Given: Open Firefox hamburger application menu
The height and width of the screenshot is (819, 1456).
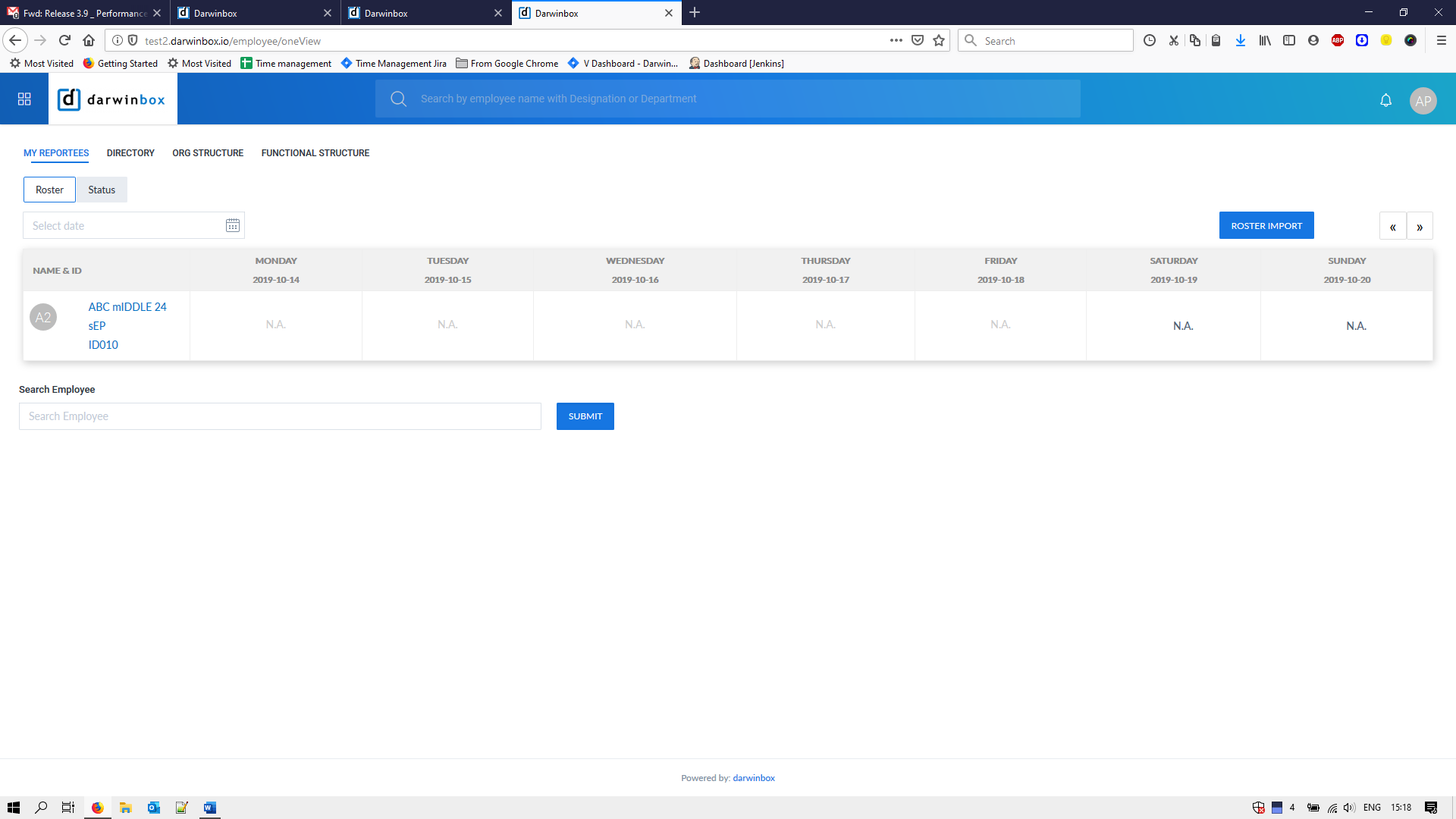Looking at the screenshot, I should point(1442,41).
